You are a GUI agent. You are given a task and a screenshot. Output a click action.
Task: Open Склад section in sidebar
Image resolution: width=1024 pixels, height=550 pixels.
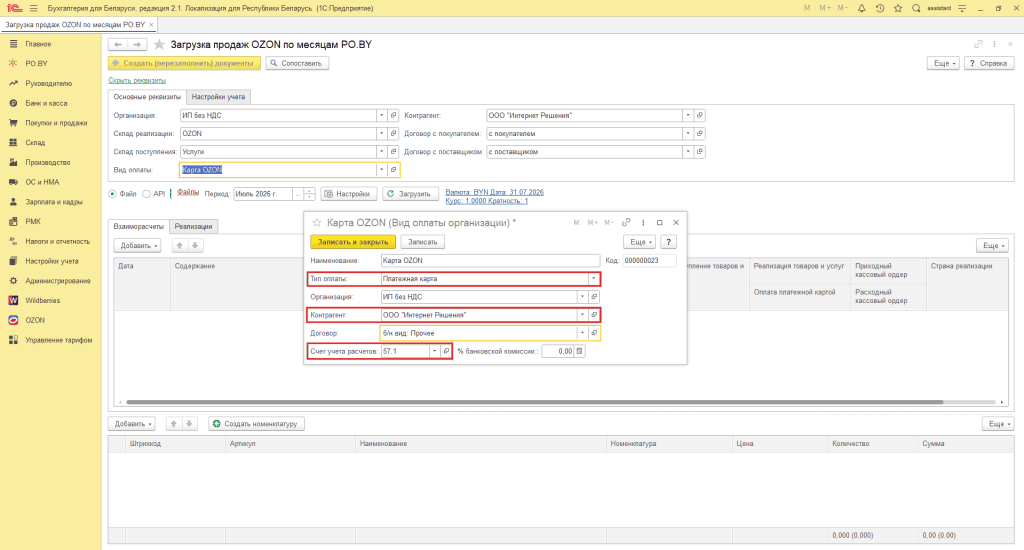(x=35, y=142)
